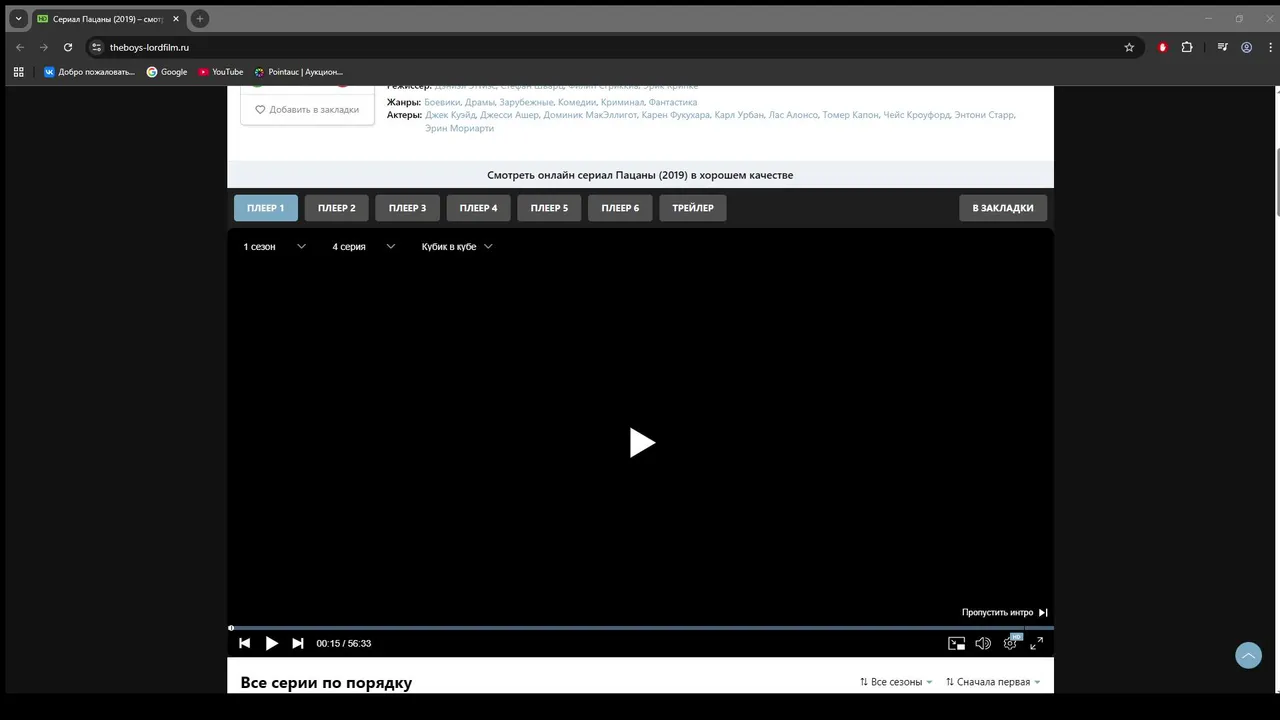Open the Зарубежные genre link
This screenshot has width=1280, height=720.
[526, 102]
